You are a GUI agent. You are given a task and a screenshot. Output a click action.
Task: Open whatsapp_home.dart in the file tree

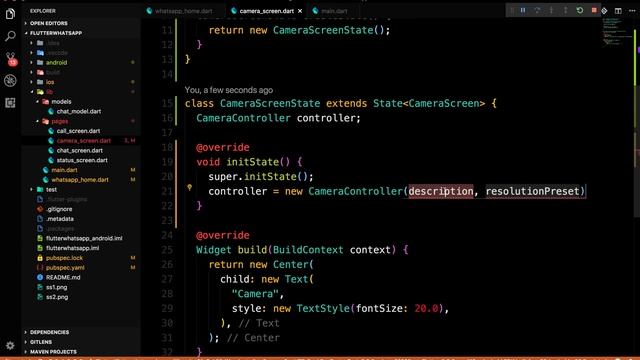pos(80,180)
